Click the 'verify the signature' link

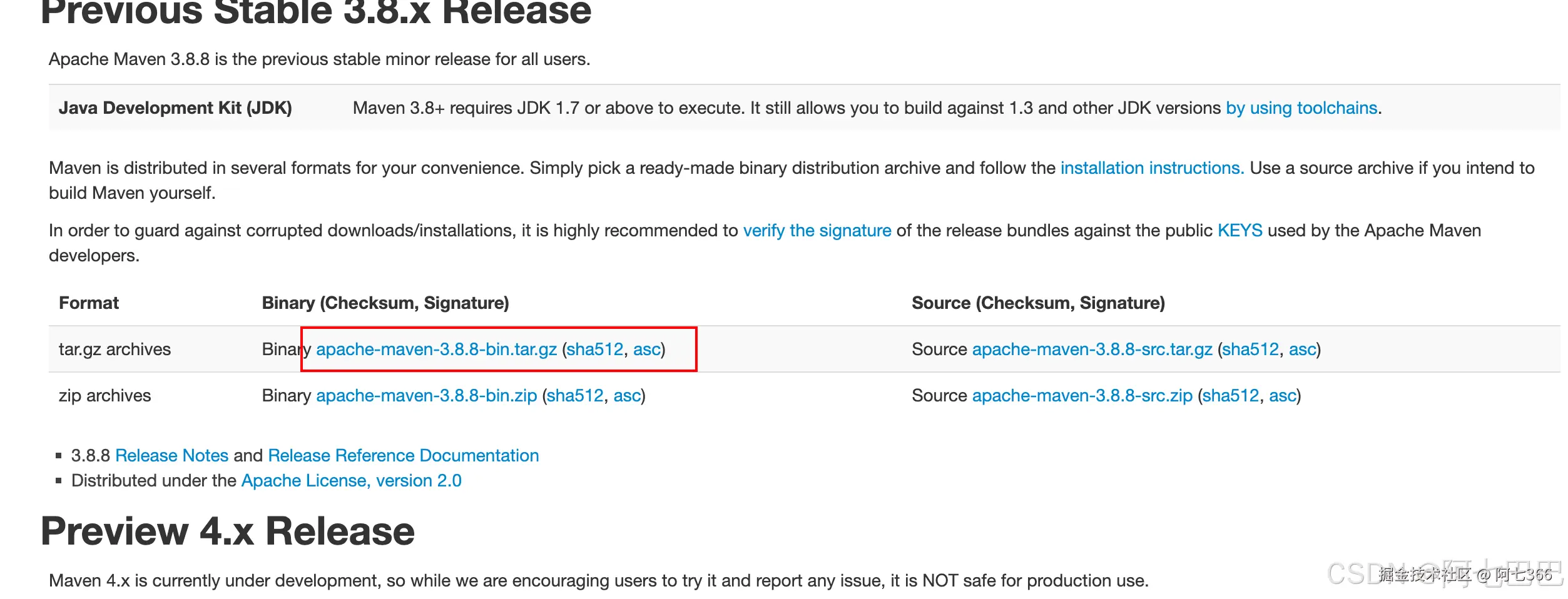pos(817,231)
